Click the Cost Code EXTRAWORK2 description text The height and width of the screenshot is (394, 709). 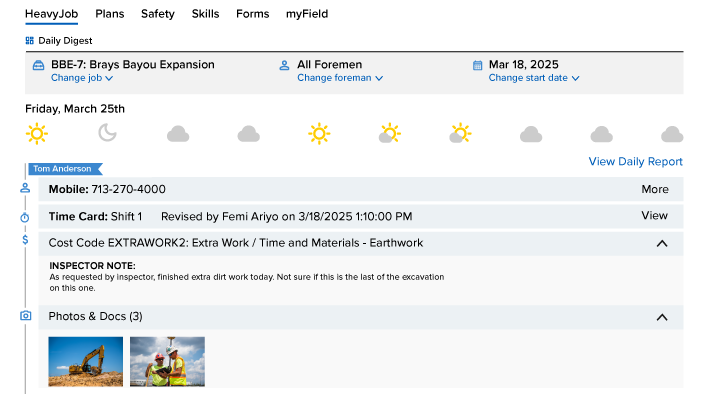click(x=236, y=243)
